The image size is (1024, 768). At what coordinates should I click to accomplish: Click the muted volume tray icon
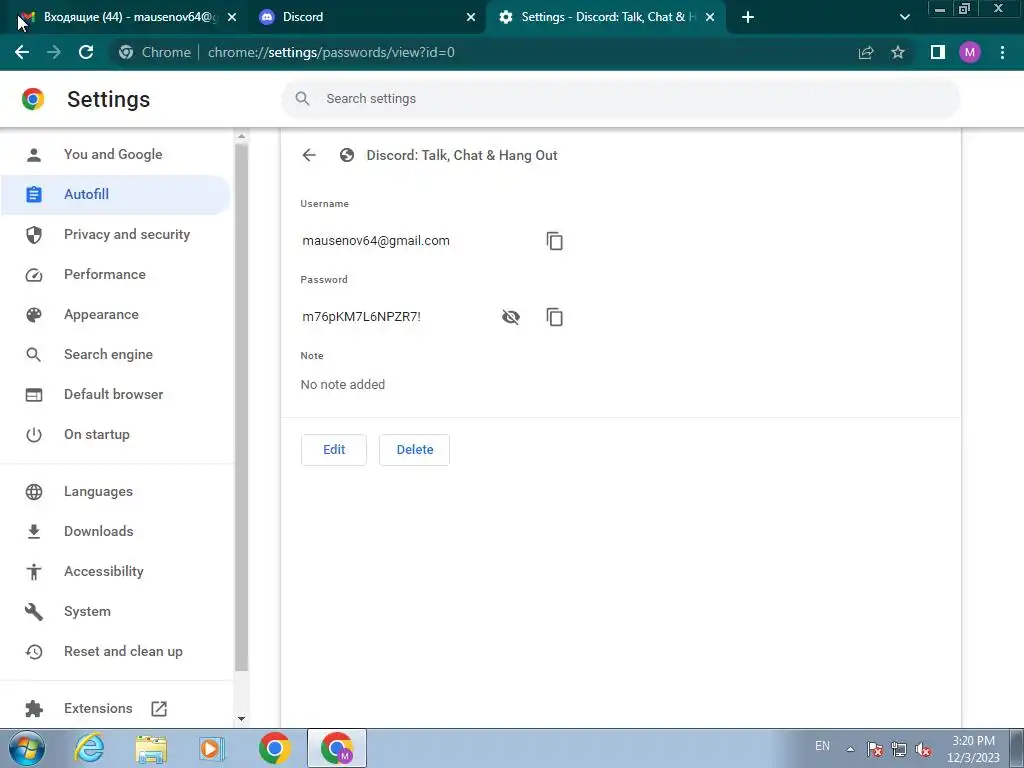tap(923, 749)
